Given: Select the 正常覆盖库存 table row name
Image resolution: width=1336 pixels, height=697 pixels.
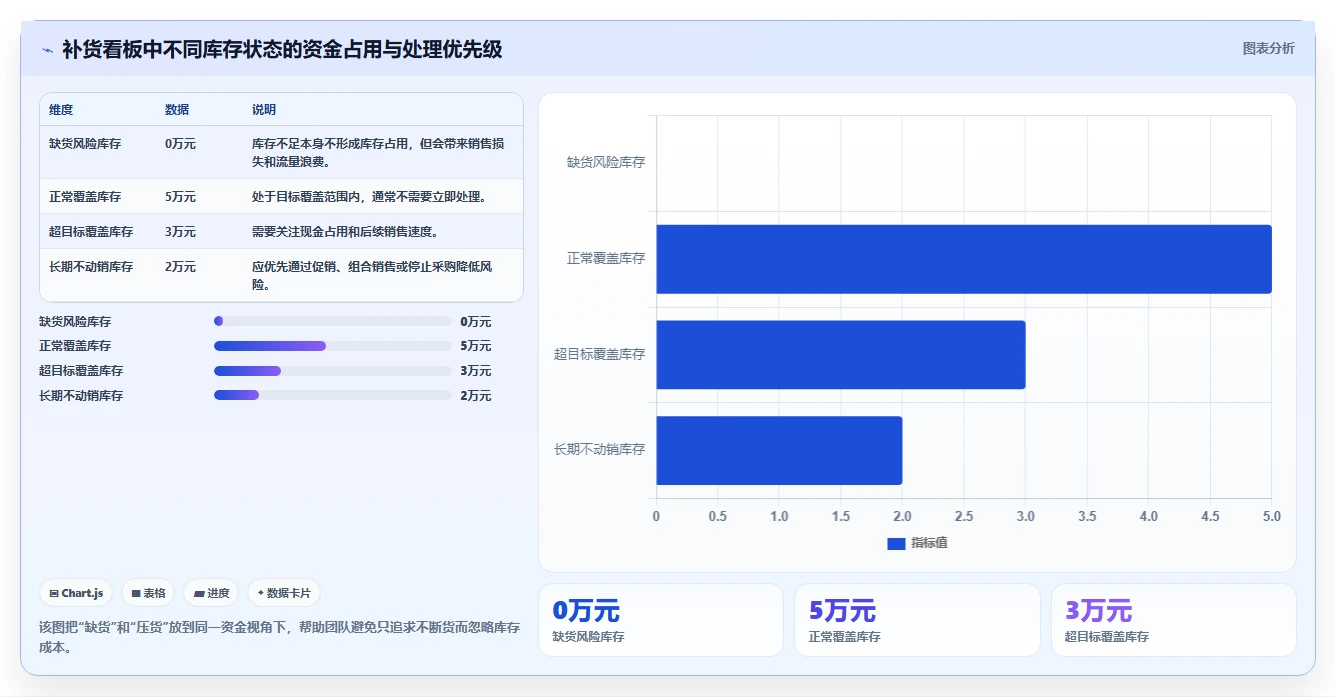Looking at the screenshot, I should coord(85,197).
